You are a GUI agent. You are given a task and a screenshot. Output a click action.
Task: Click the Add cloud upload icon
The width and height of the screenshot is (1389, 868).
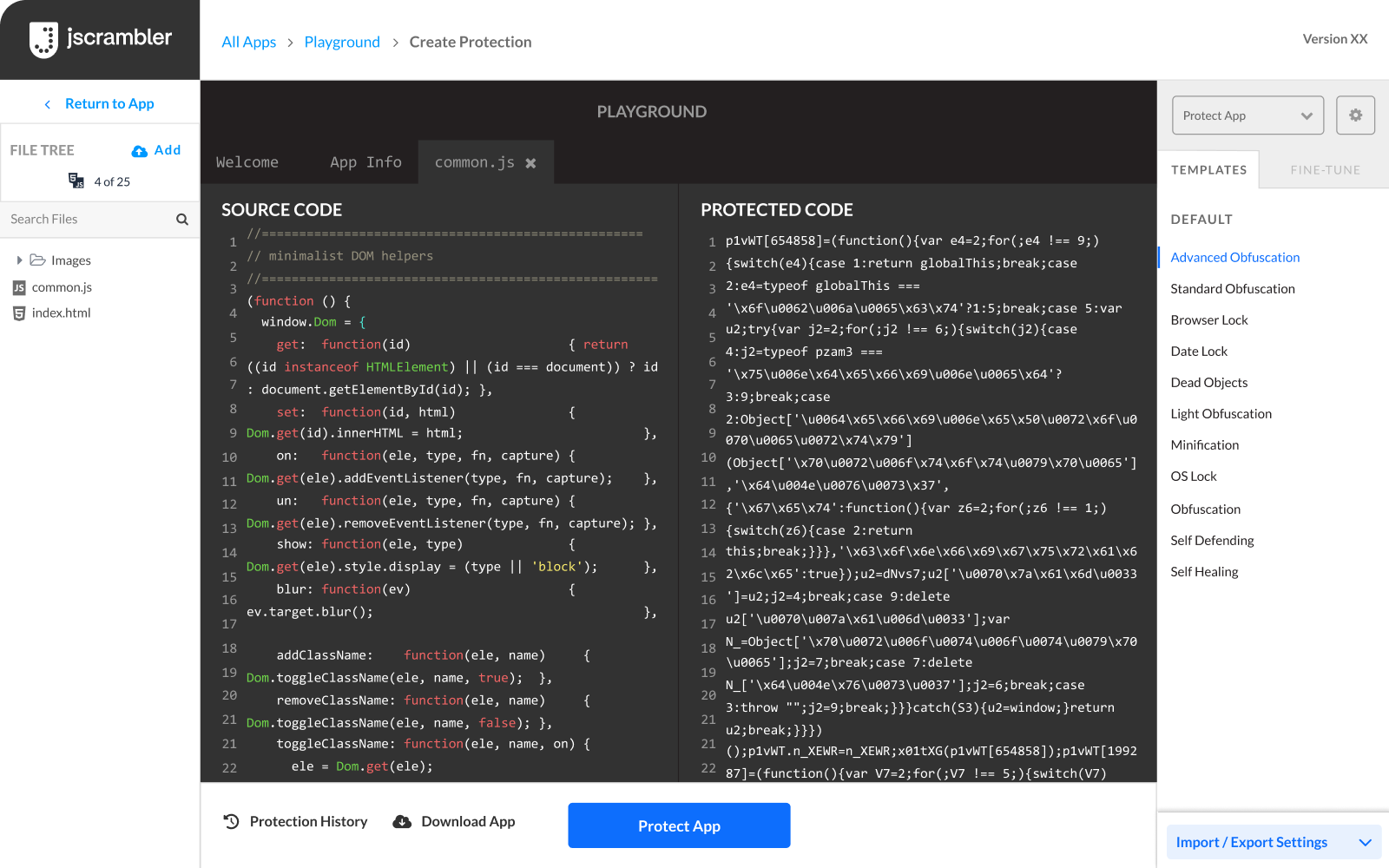pos(139,151)
